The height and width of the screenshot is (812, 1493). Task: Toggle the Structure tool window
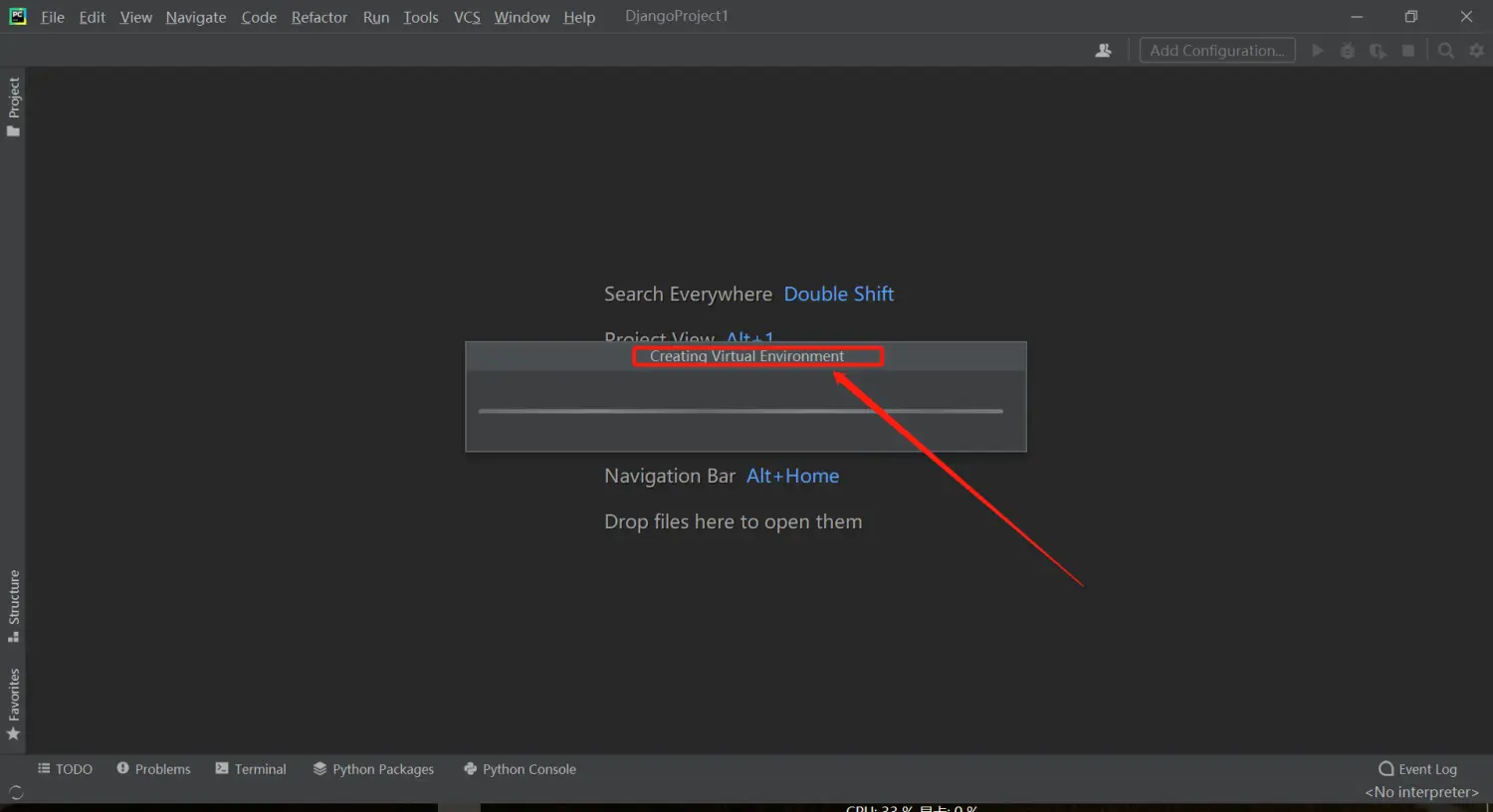(x=14, y=605)
